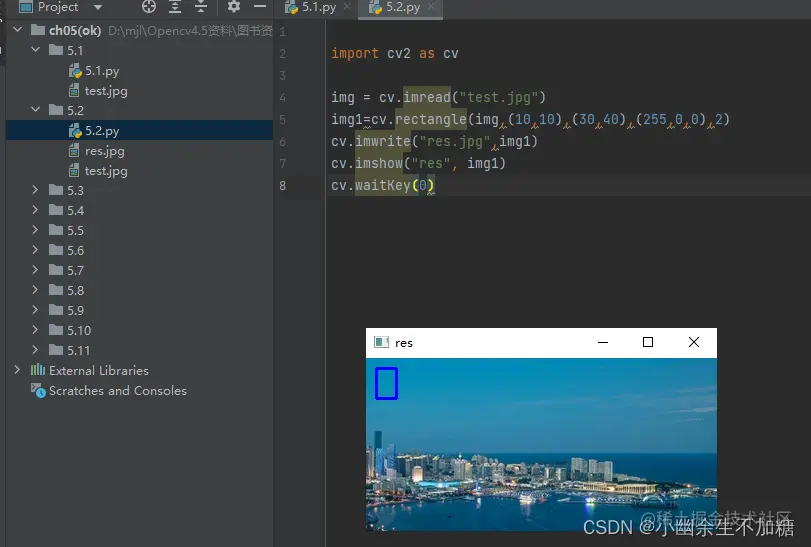Viewport: 811px width, 547px height.
Task: Click the Select Opened File target icon
Action: tap(149, 7)
